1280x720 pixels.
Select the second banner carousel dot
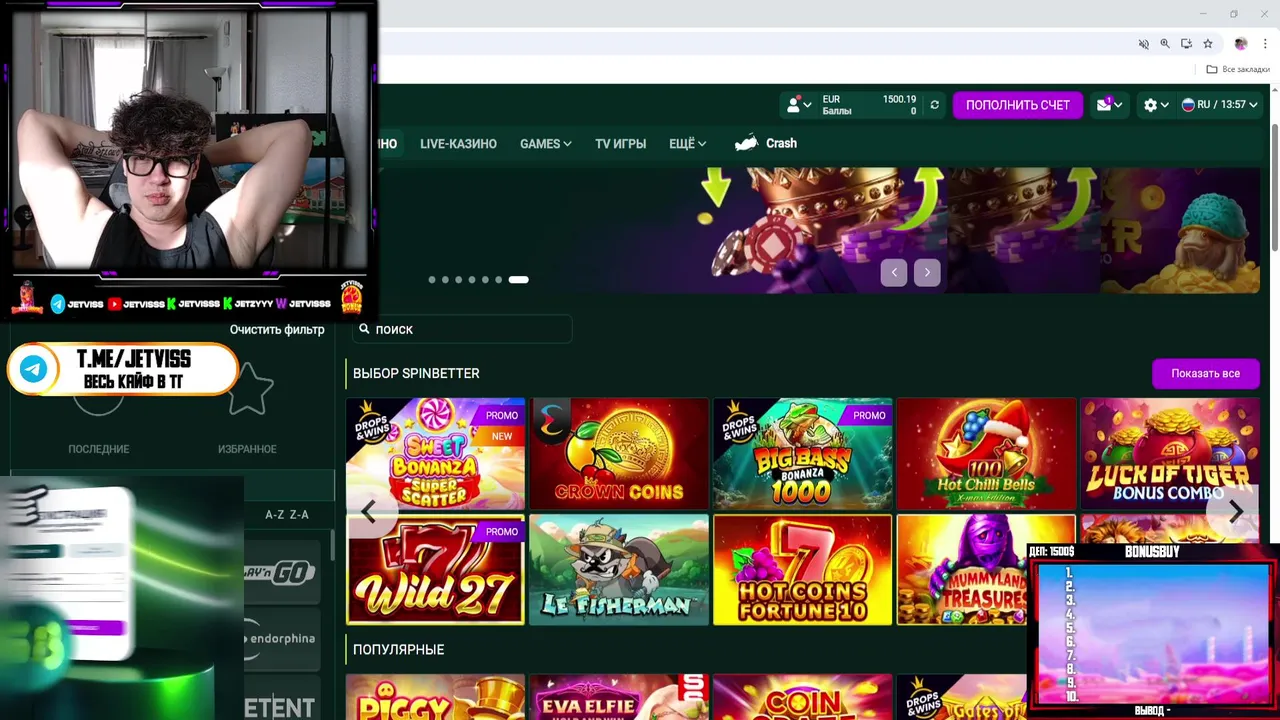(x=445, y=280)
